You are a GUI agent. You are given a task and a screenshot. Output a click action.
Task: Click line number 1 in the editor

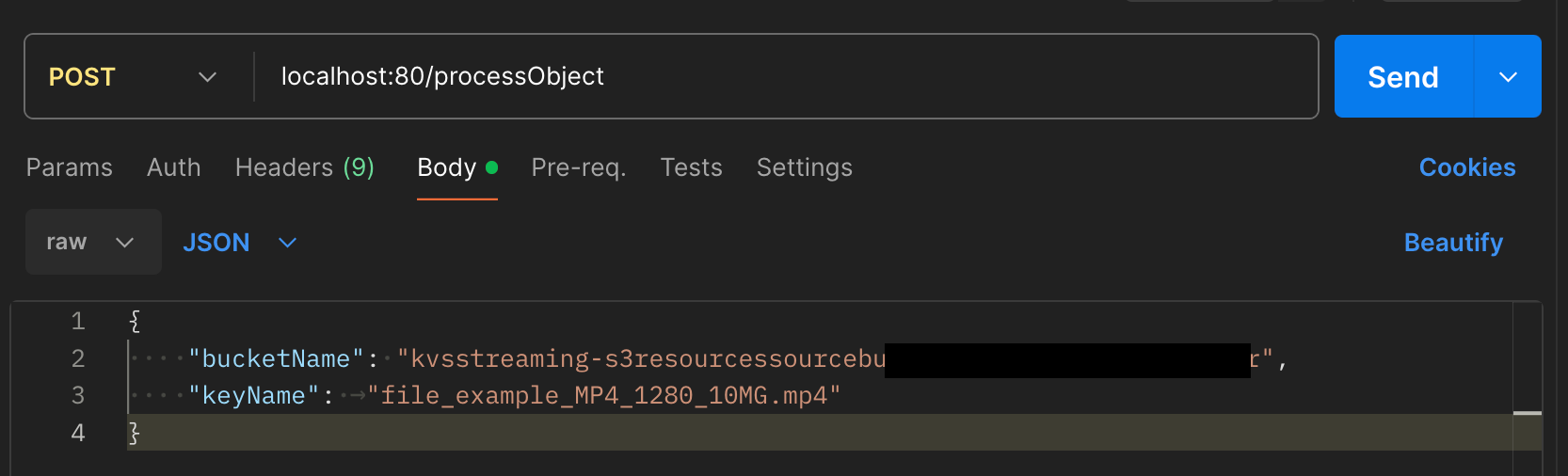pyautogui.click(x=78, y=322)
